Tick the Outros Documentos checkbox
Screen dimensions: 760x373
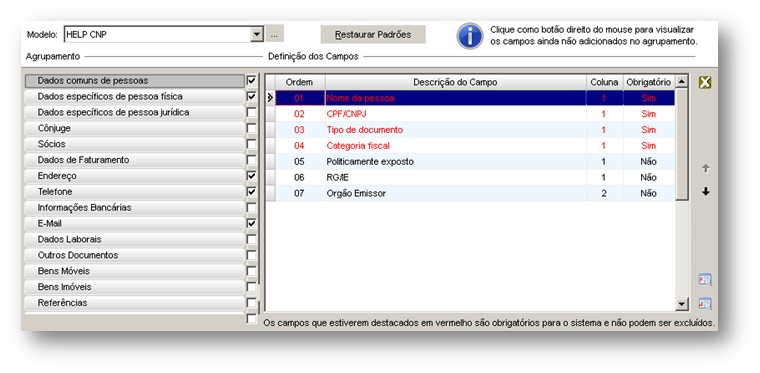tap(251, 255)
